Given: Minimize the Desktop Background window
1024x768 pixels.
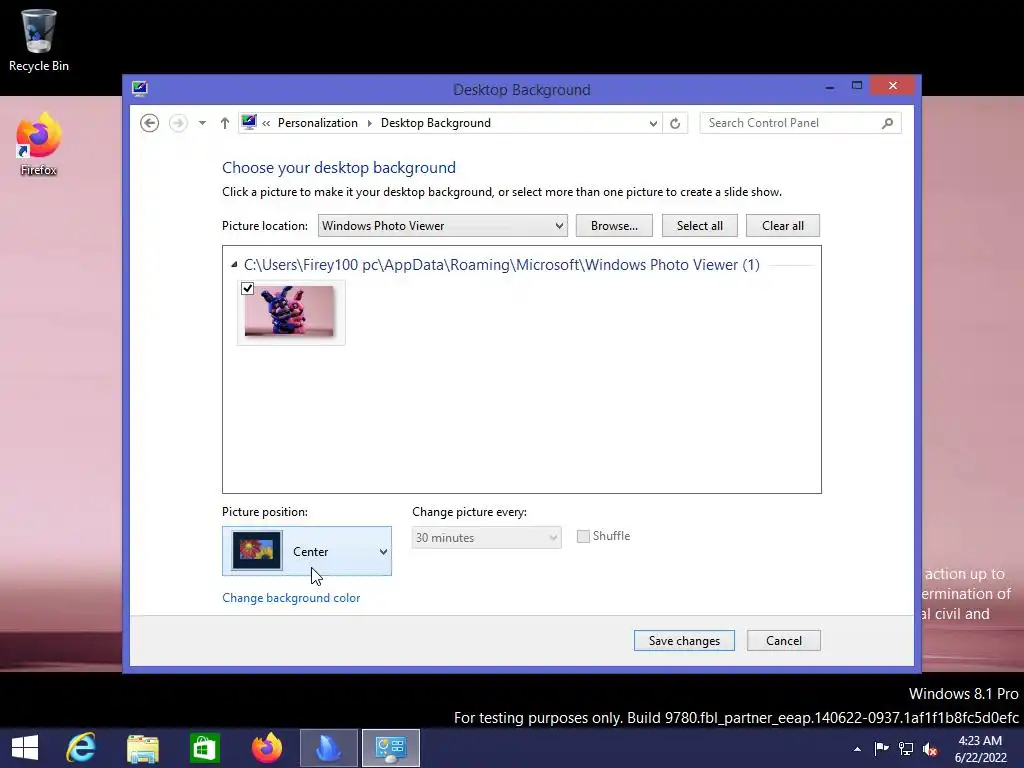Looking at the screenshot, I should click(829, 86).
